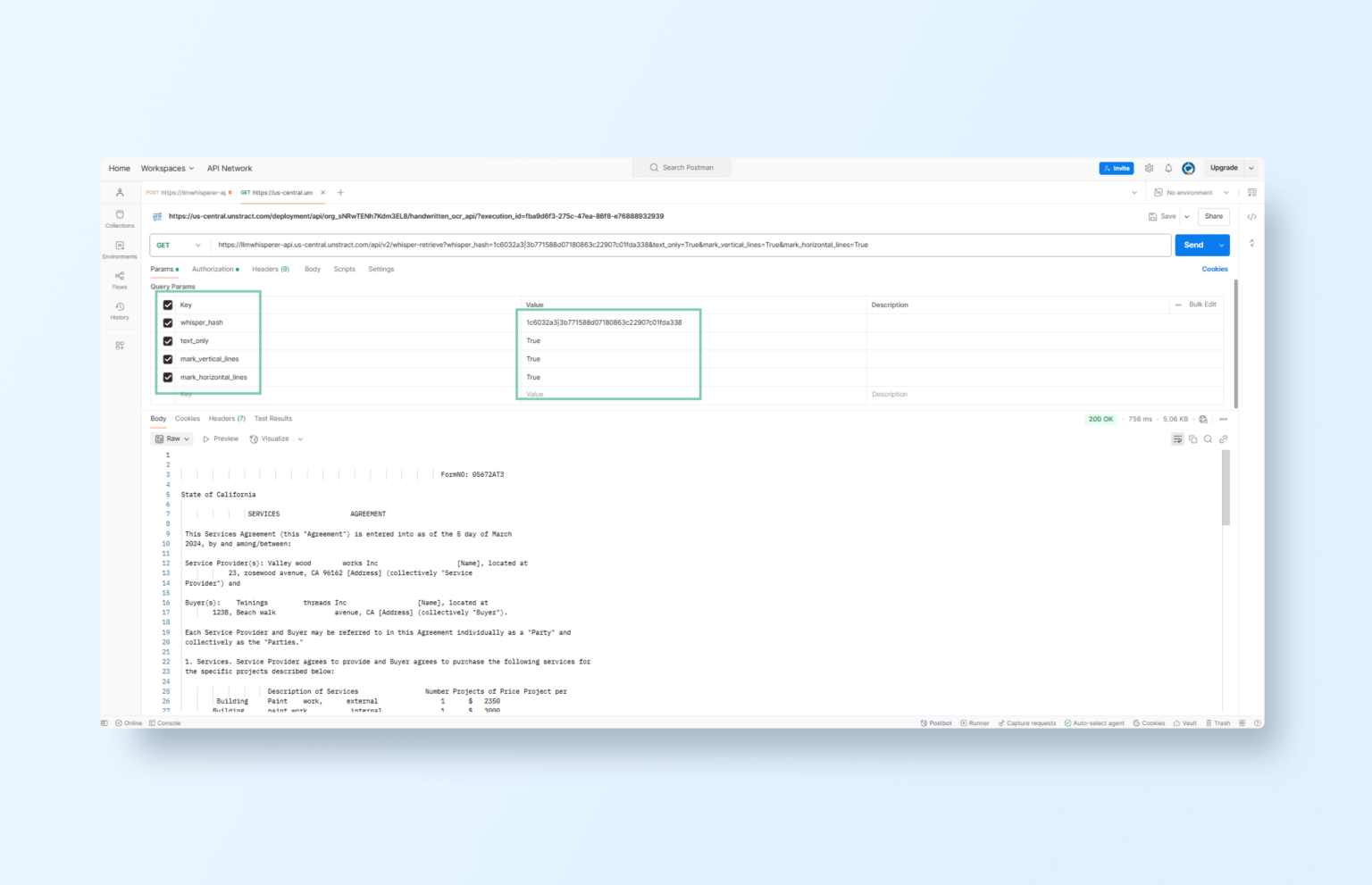Disable the mark_vertical_lines parameter
This screenshot has height=885, width=1372.
pos(168,359)
